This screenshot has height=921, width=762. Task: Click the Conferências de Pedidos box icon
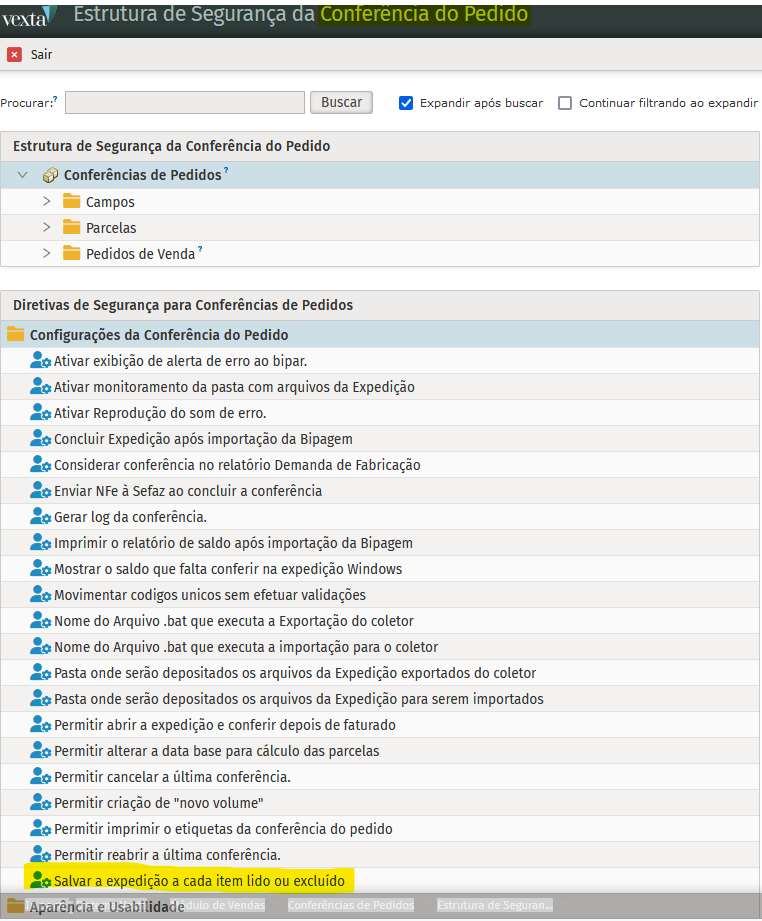[50, 175]
